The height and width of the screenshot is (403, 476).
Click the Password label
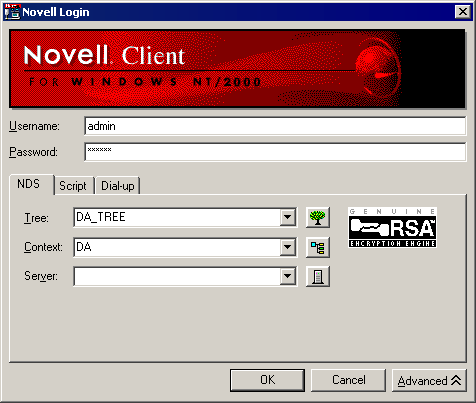(33, 152)
